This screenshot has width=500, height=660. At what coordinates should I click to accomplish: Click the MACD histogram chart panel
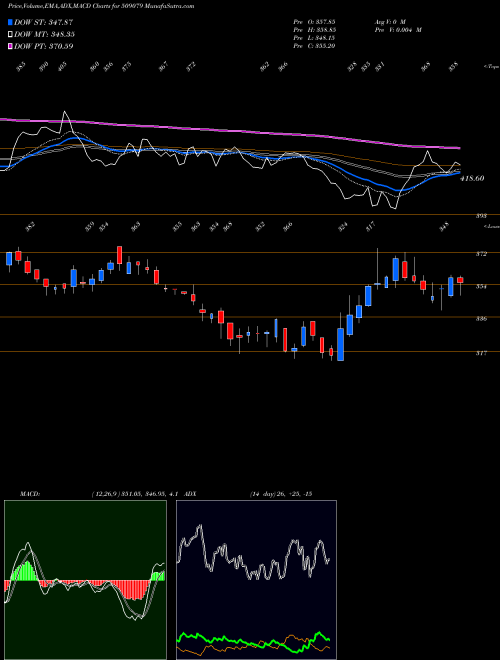click(x=85, y=580)
